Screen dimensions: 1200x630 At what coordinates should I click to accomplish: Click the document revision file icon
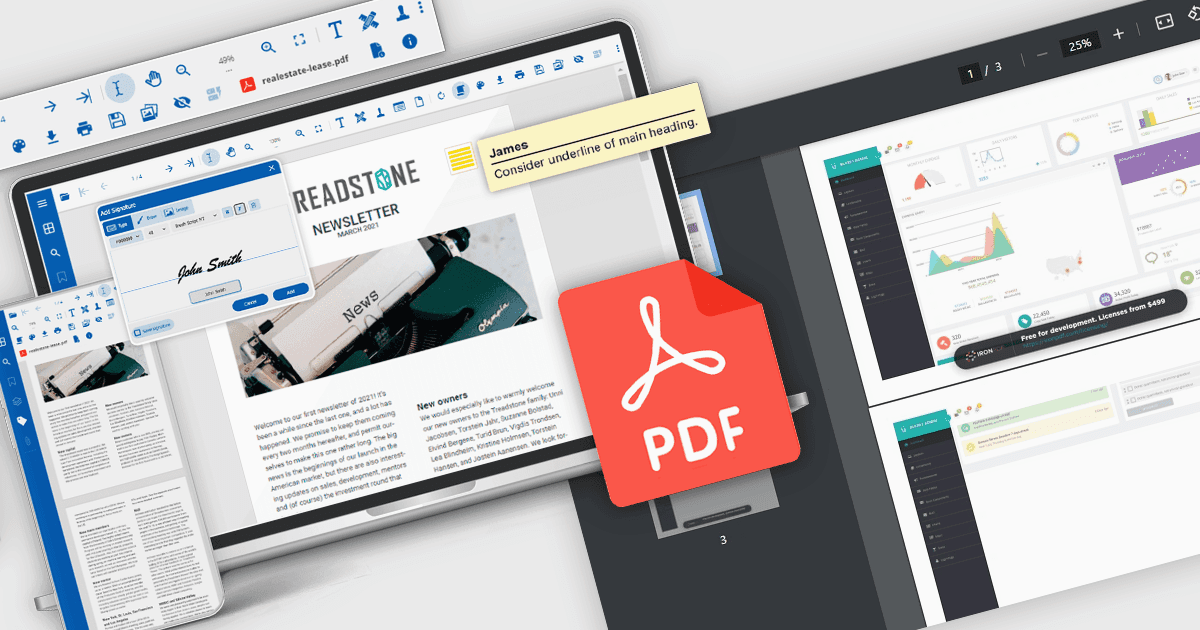pyautogui.click(x=377, y=50)
